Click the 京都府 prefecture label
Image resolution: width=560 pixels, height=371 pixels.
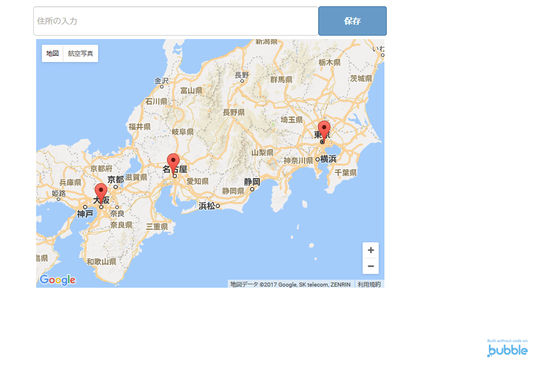(x=101, y=168)
